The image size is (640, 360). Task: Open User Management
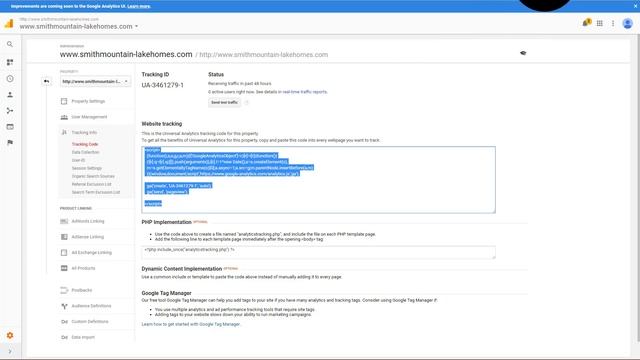pos(89,117)
